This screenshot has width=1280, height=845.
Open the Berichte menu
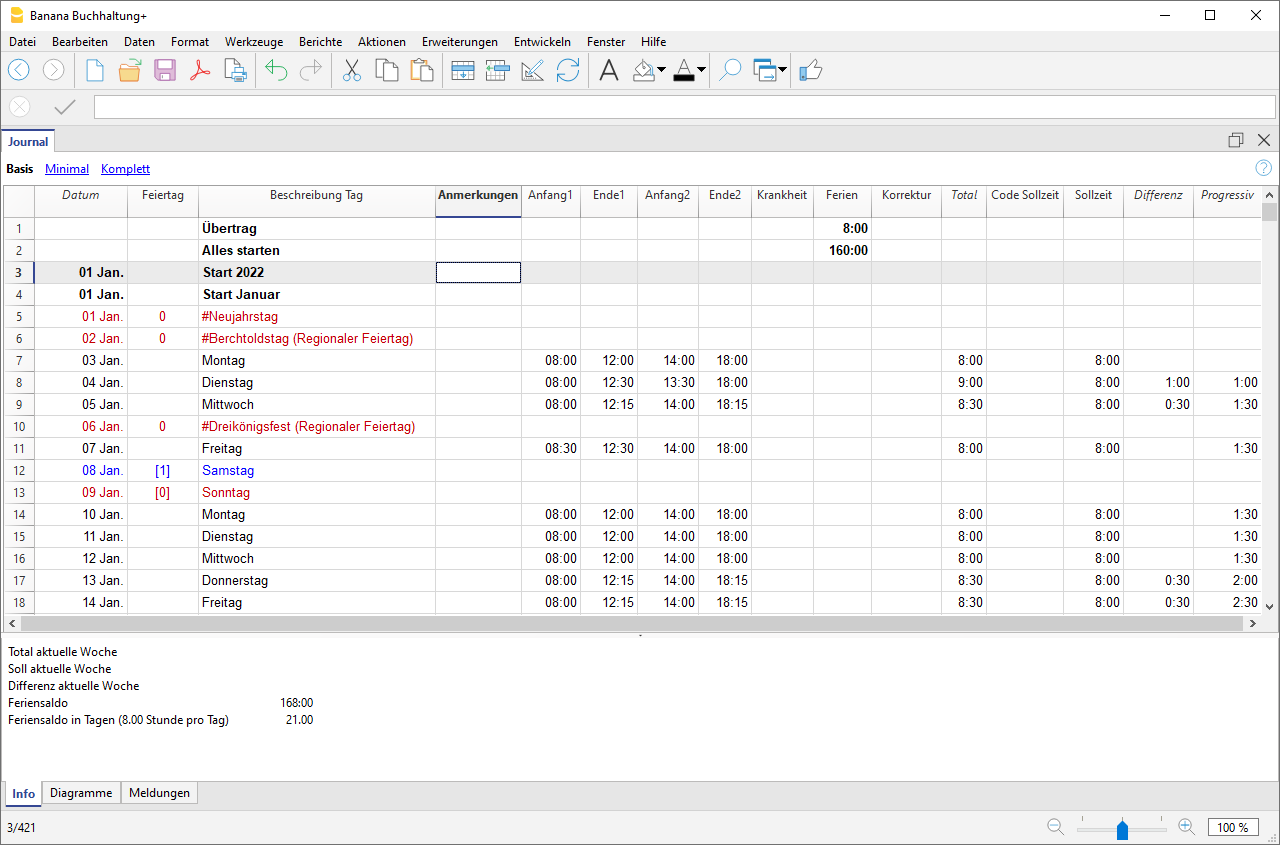[320, 42]
